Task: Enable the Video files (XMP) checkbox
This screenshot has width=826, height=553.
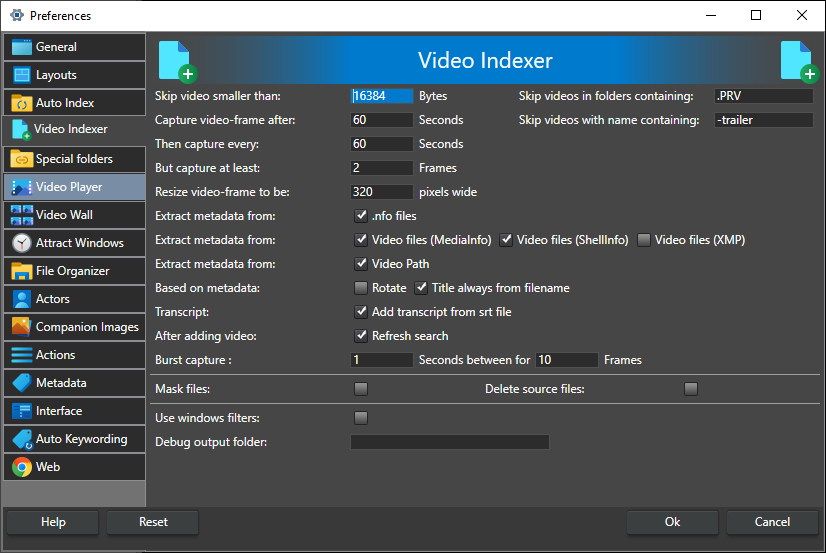Action: click(644, 240)
